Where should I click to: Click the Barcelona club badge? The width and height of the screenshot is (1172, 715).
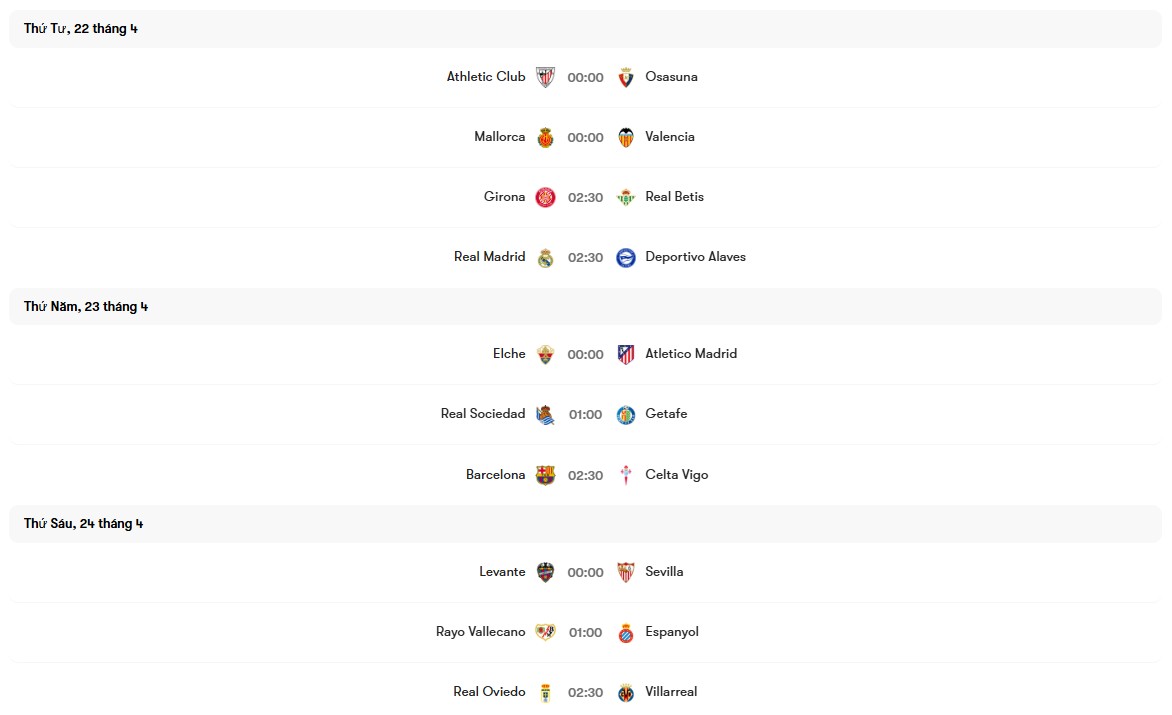545,474
